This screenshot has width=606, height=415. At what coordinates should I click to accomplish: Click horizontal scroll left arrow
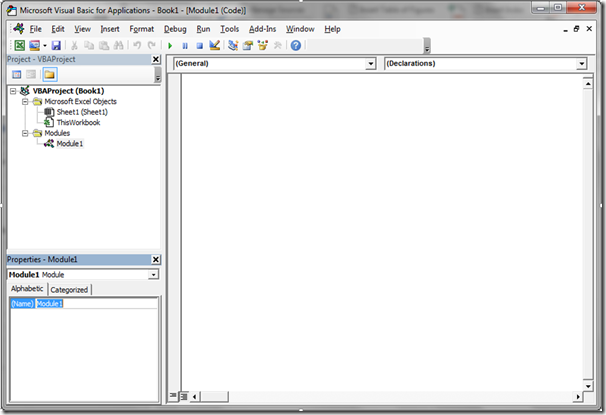click(x=194, y=396)
